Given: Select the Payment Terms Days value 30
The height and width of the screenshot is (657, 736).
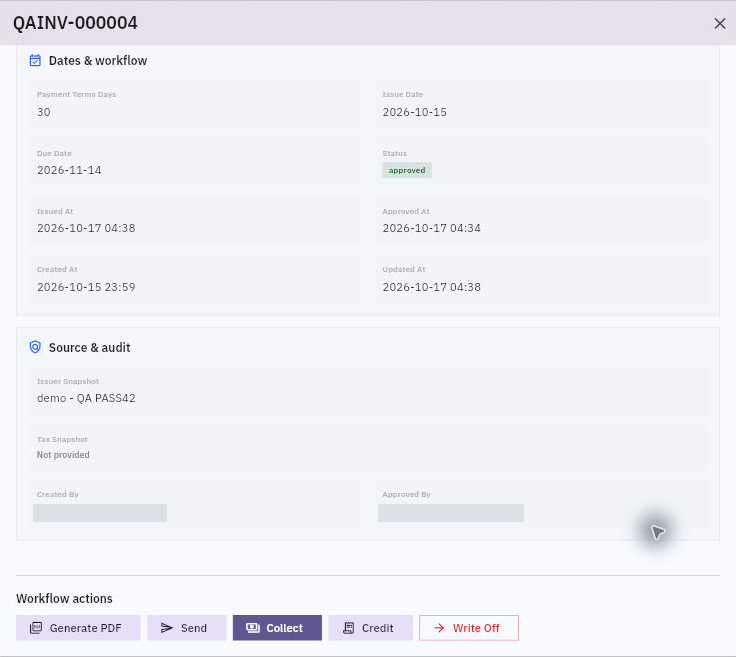Looking at the screenshot, I should (44, 112).
